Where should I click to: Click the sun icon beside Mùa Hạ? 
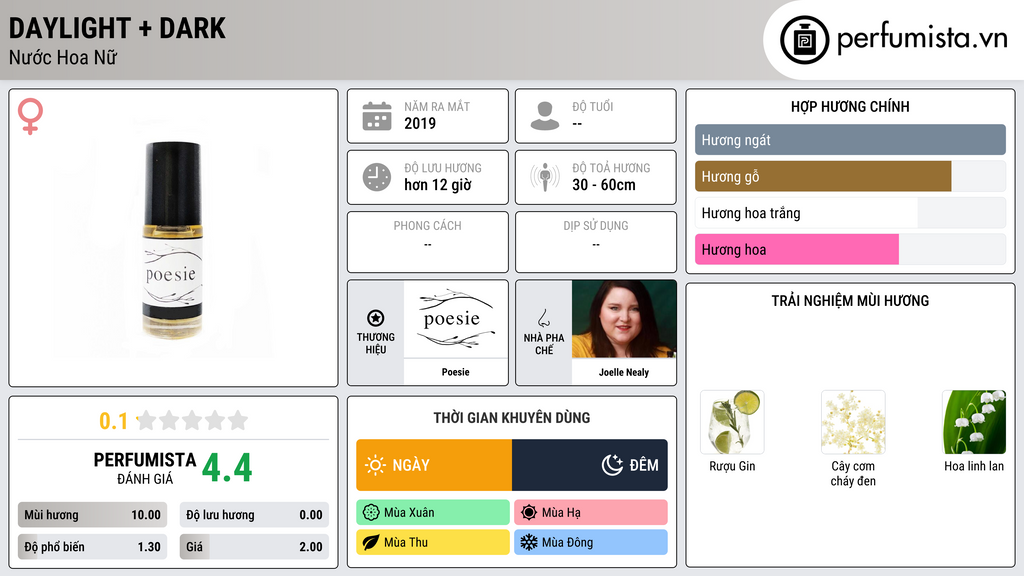point(528,513)
